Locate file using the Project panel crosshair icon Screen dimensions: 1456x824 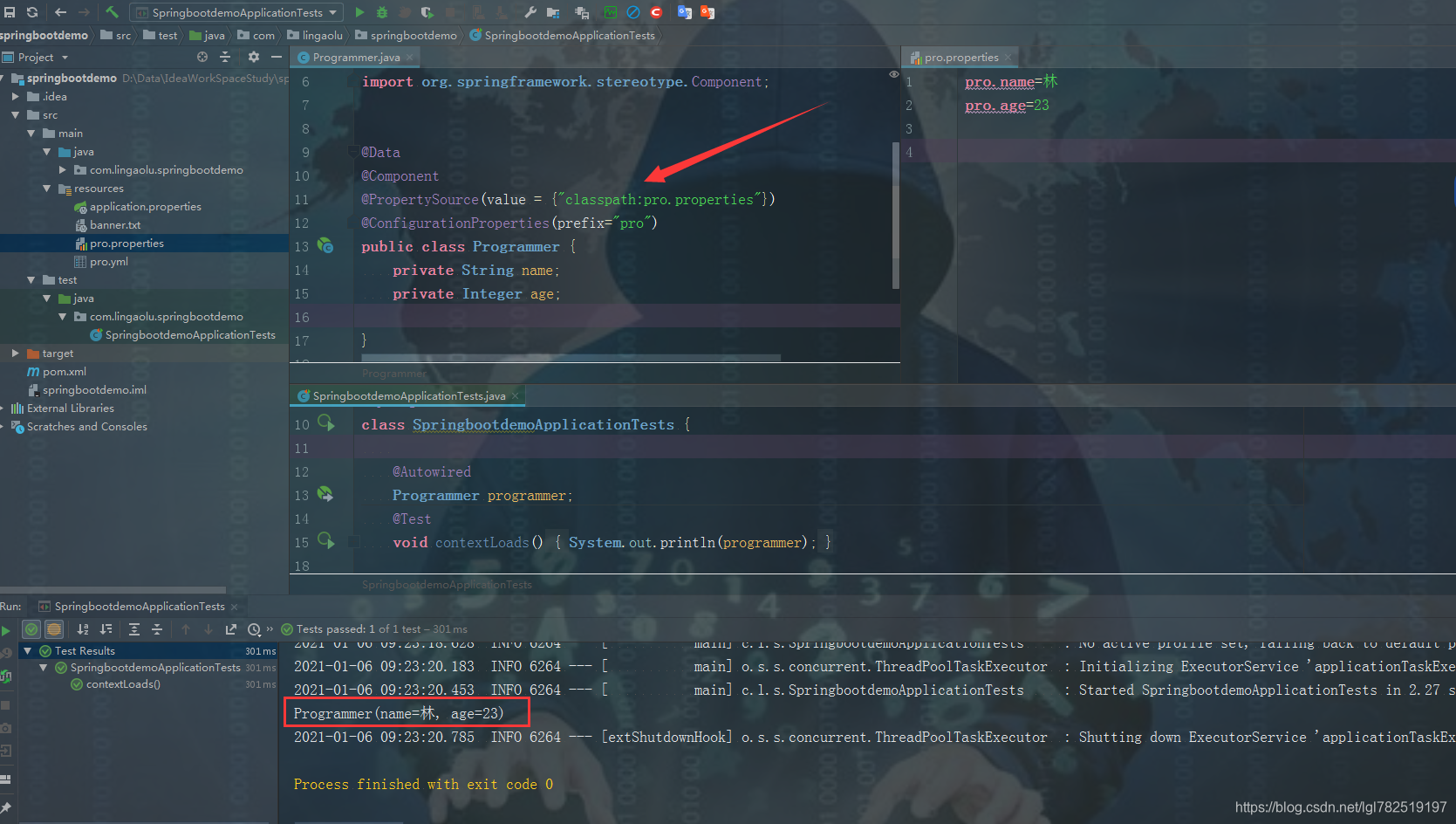click(x=202, y=57)
